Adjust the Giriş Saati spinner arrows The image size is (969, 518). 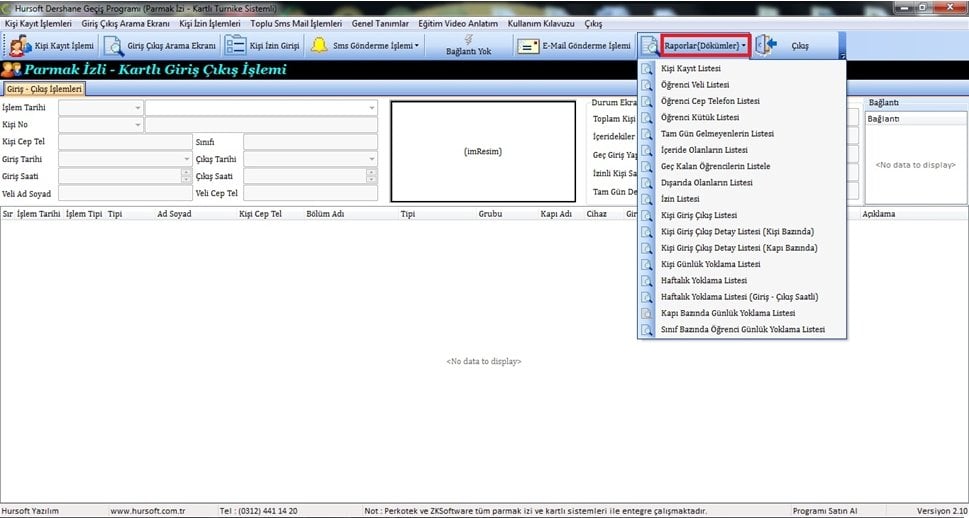tap(186, 176)
